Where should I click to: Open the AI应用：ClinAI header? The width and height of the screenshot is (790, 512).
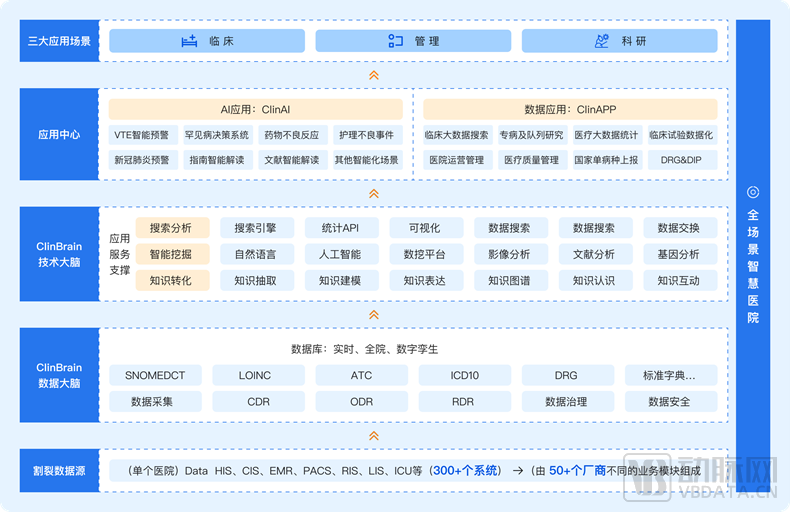coord(256,109)
